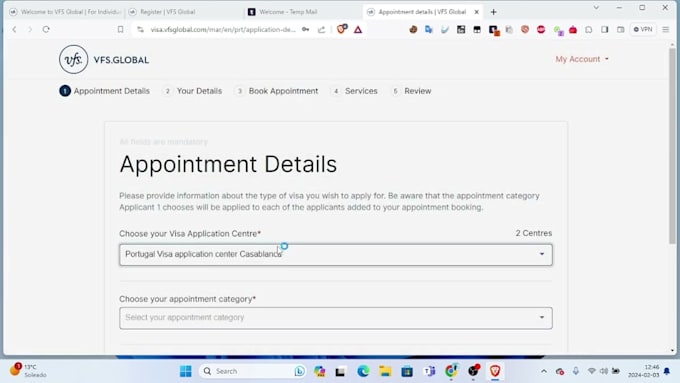Open Microsoft Teams from the taskbar
This screenshot has height=383, width=680.
coord(429,371)
